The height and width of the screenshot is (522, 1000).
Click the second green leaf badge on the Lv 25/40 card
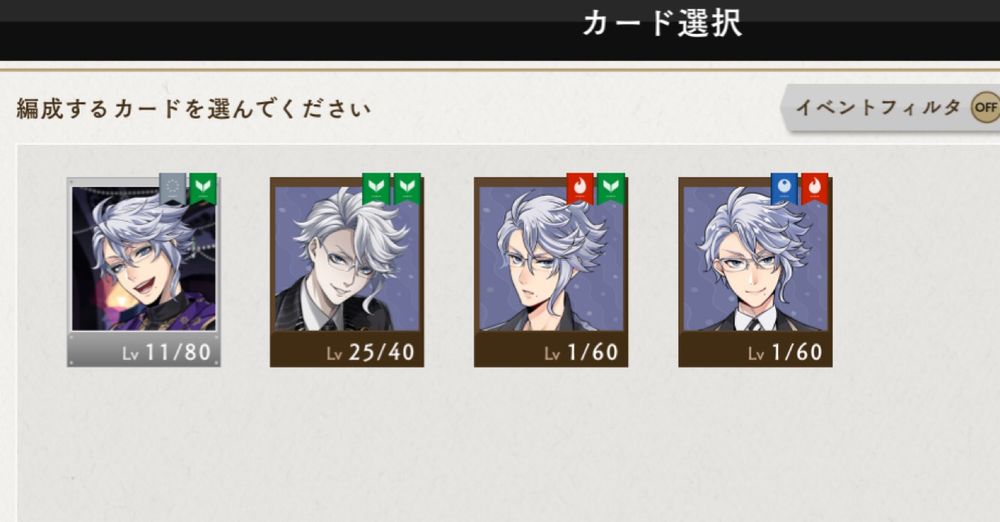408,189
